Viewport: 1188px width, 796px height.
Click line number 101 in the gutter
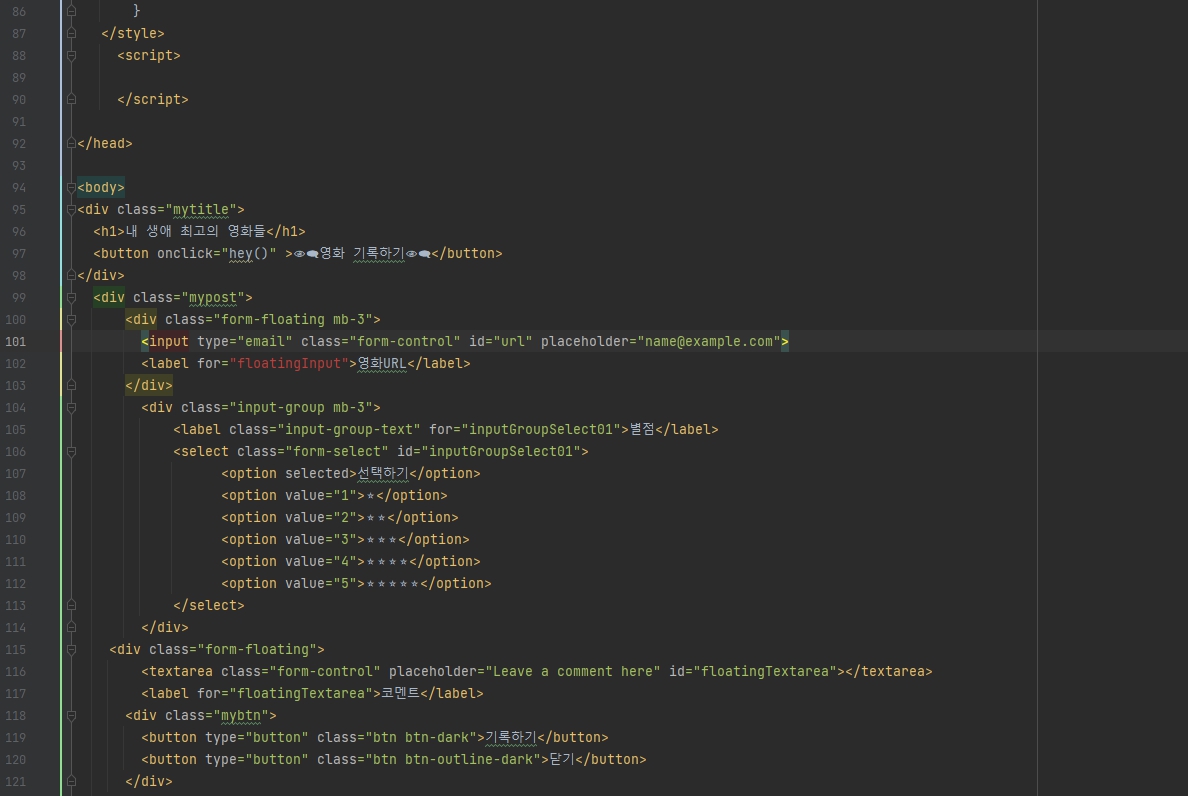coord(15,342)
